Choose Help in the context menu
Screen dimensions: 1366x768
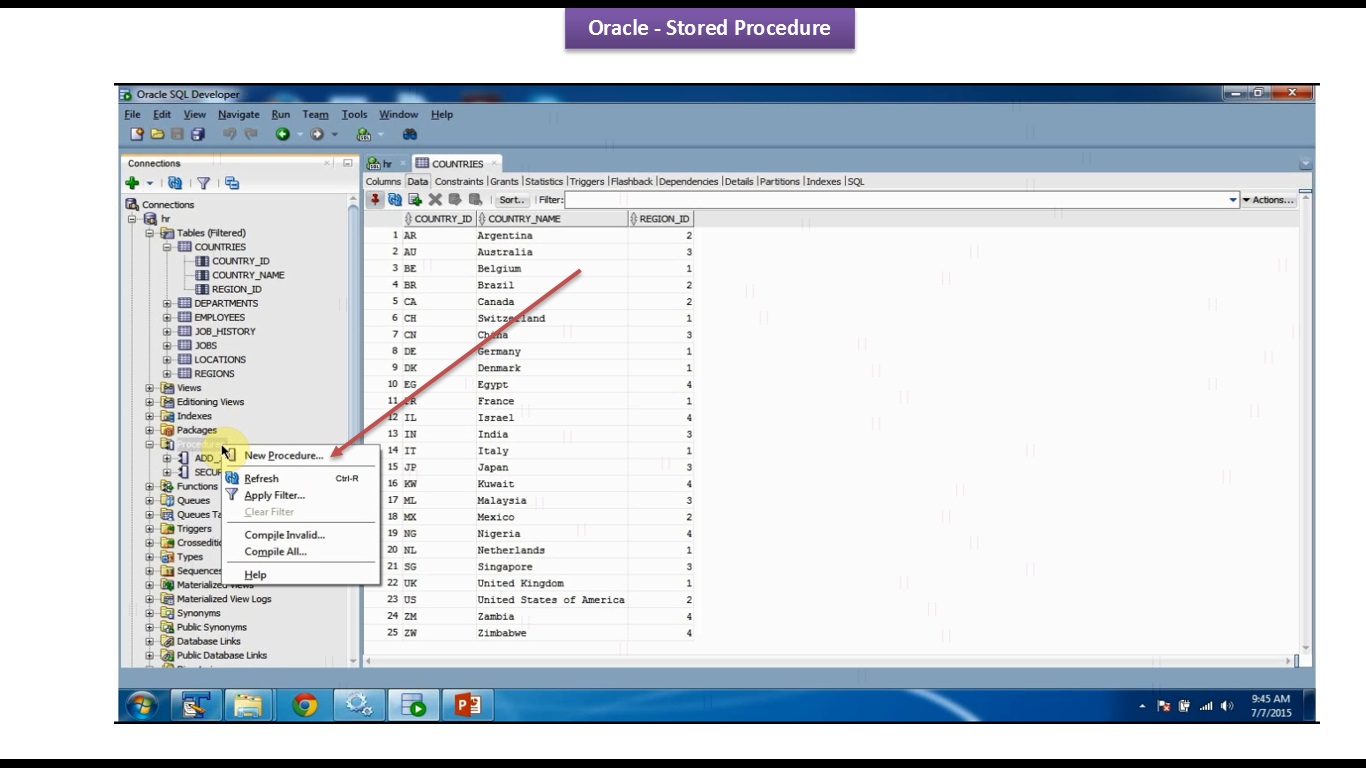[255, 575]
